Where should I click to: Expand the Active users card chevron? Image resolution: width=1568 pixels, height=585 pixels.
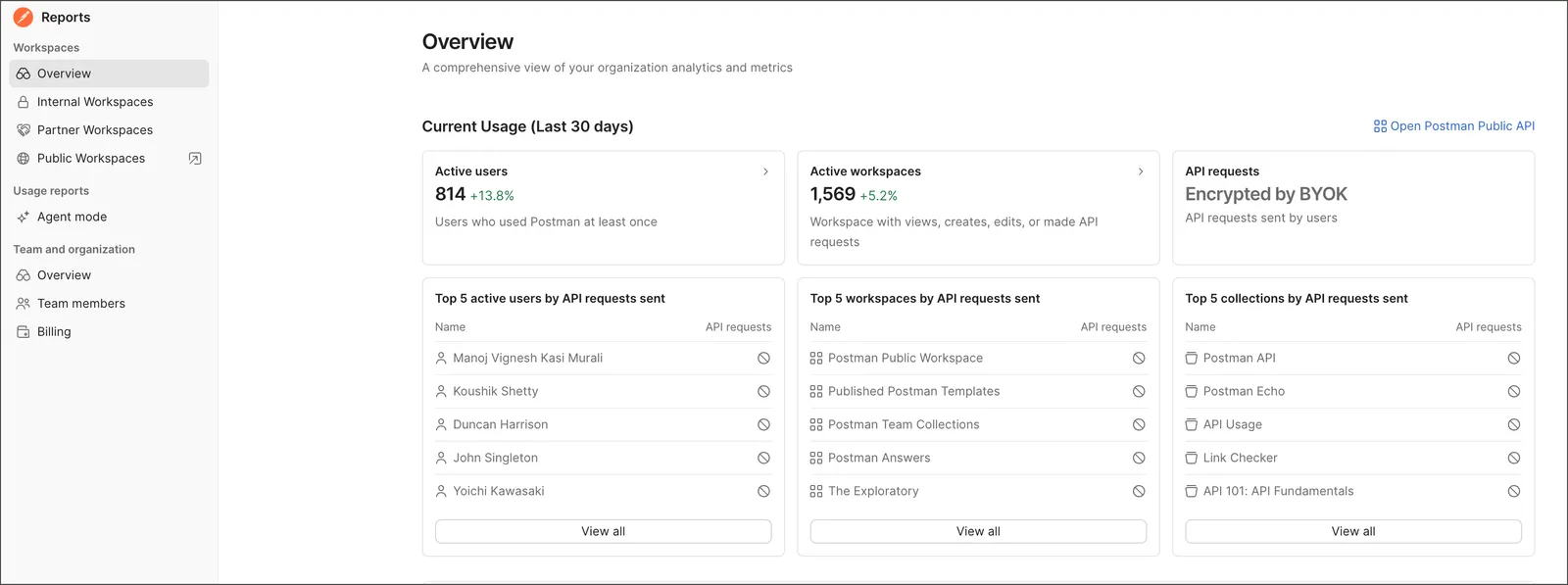tap(765, 171)
